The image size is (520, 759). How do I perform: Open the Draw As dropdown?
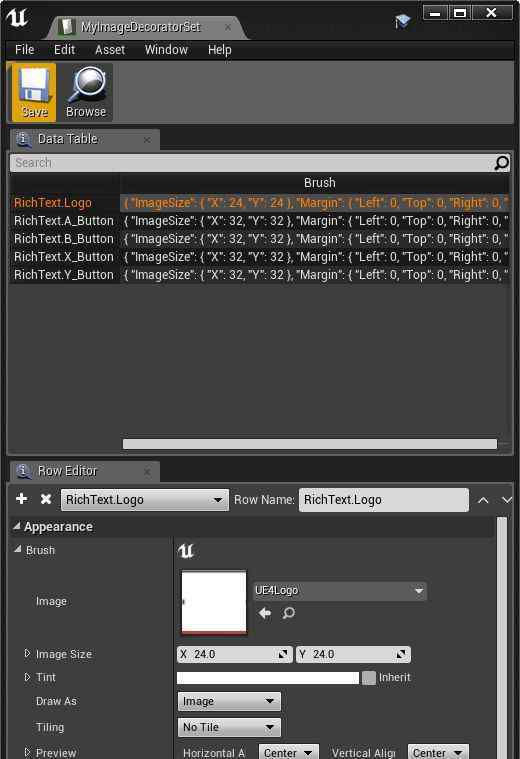[x=229, y=701]
